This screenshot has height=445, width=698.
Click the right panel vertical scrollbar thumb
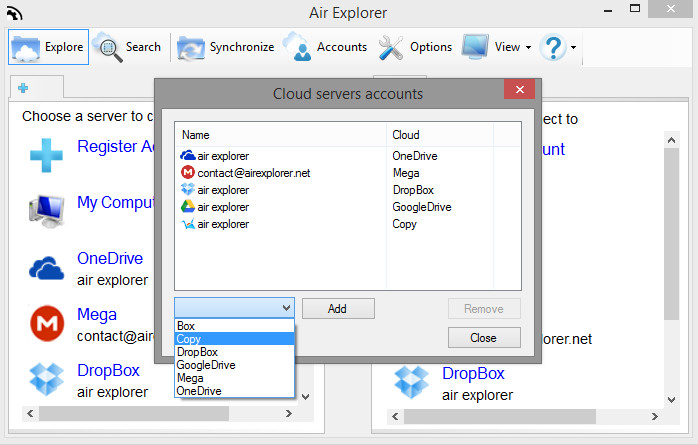tap(671, 234)
